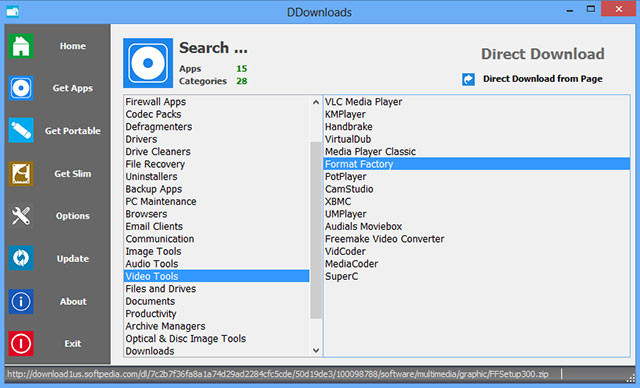Image resolution: width=640 pixels, height=388 pixels.
Task: Select Defragmenters category
Action: coord(217,126)
